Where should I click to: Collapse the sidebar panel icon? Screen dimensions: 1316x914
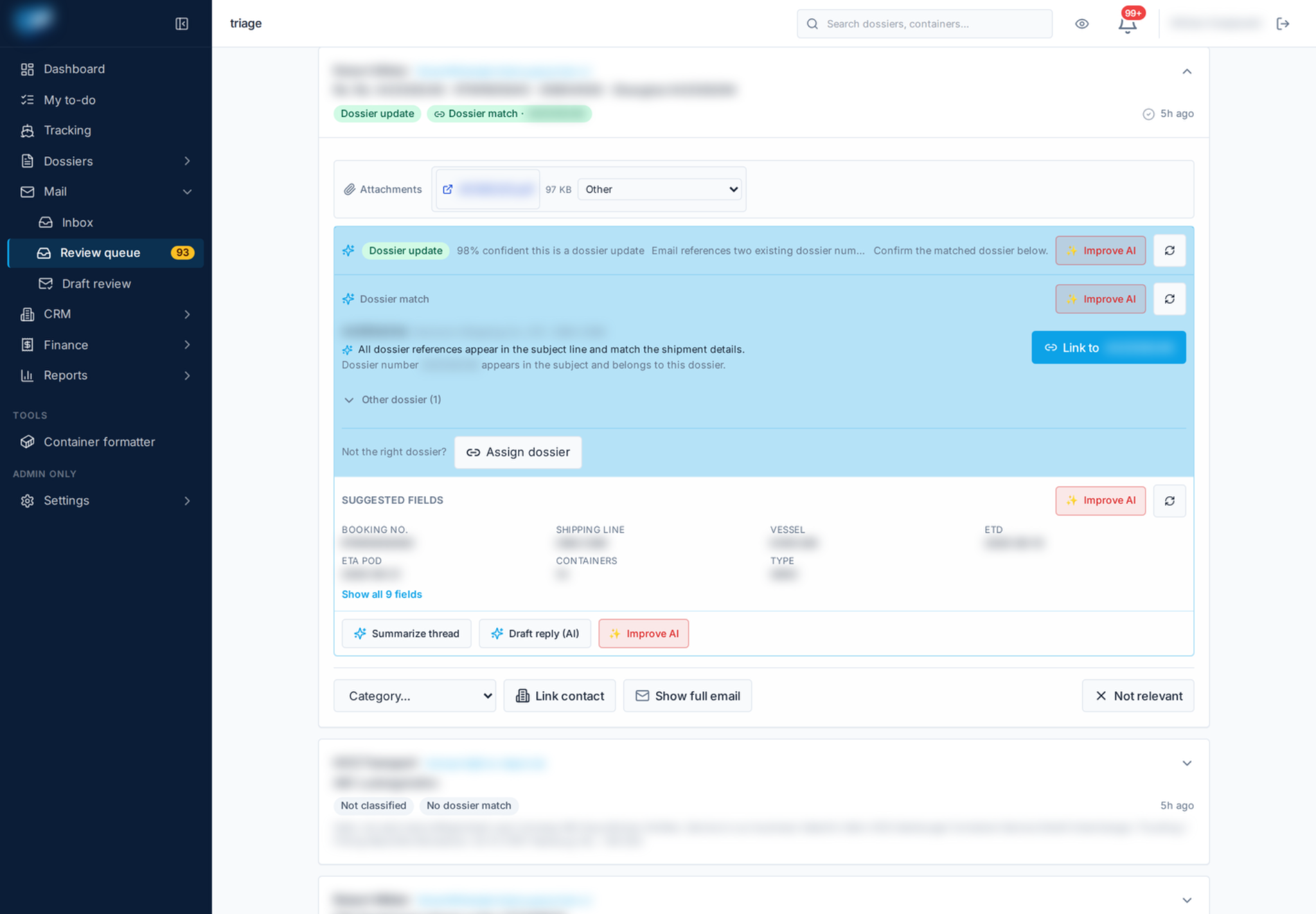pos(182,24)
